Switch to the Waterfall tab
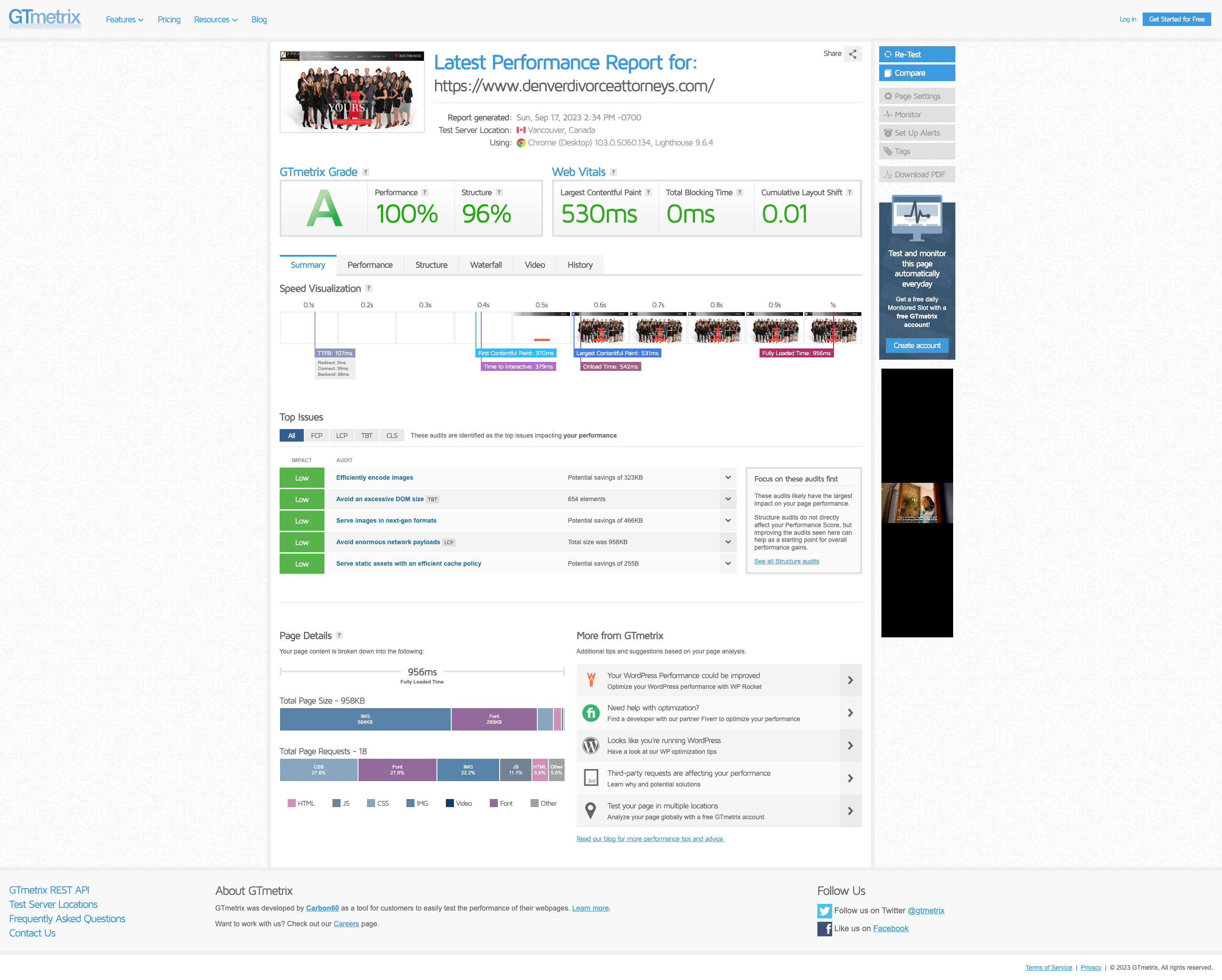 [486, 265]
